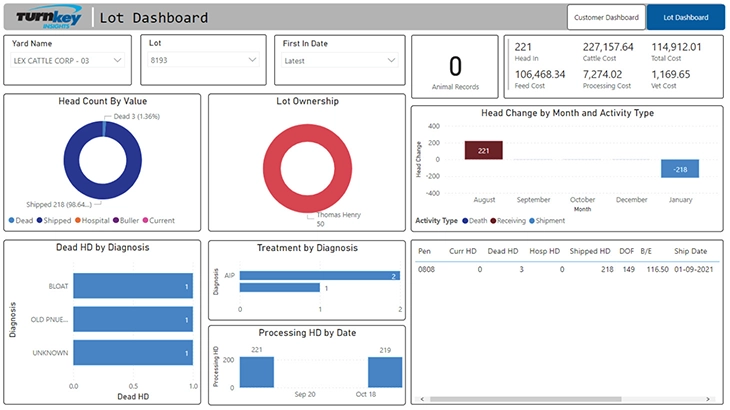This screenshot has width=730, height=410.
Task: Click the 1,169.65 Vet Cost value
Action: point(671,74)
